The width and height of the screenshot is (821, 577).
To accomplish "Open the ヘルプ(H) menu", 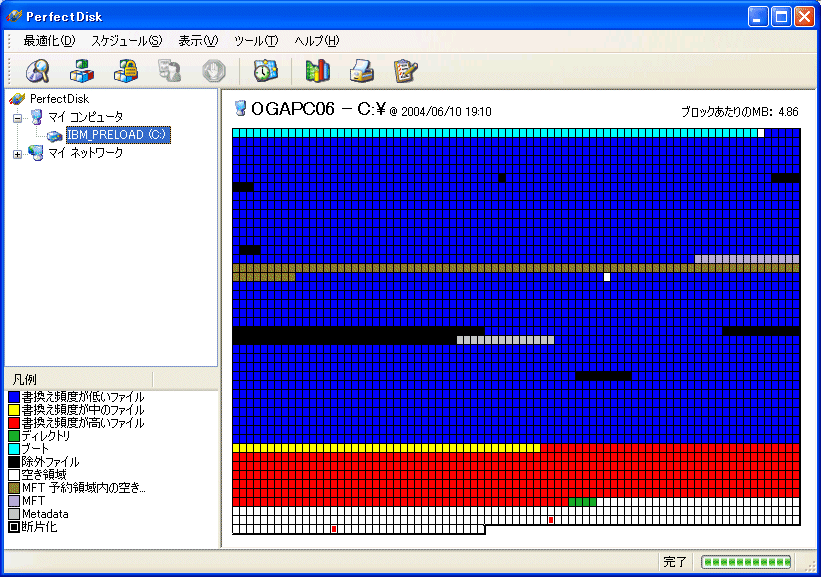I will [316, 41].
